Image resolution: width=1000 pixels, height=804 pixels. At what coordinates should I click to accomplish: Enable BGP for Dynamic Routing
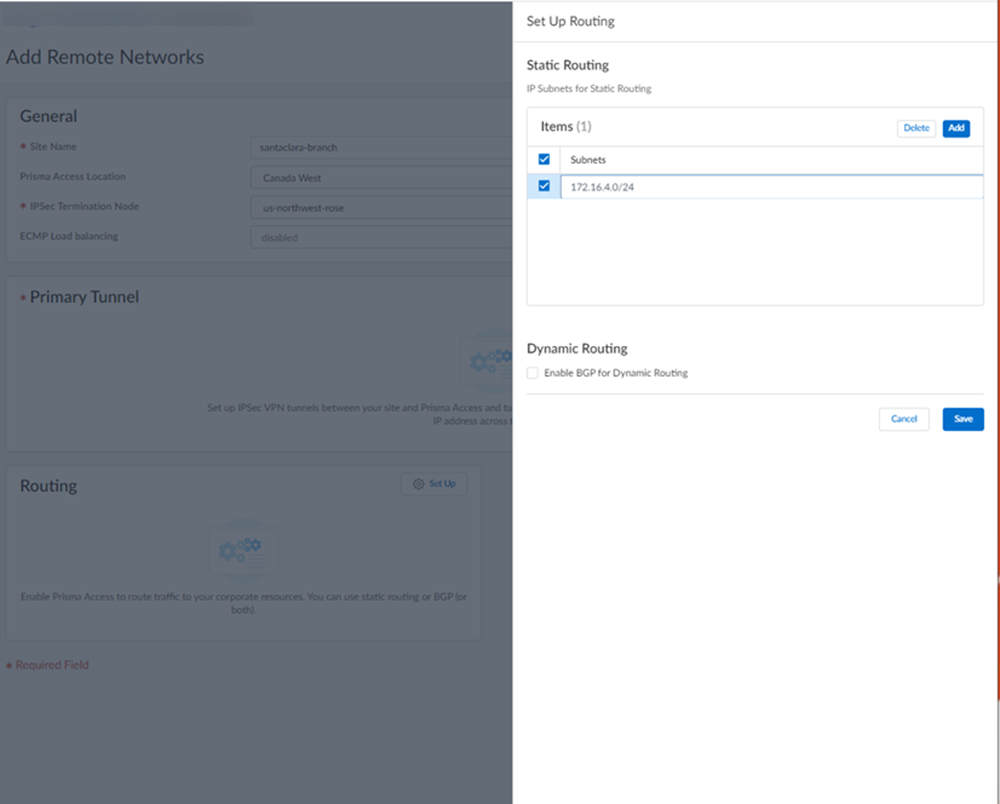click(533, 373)
